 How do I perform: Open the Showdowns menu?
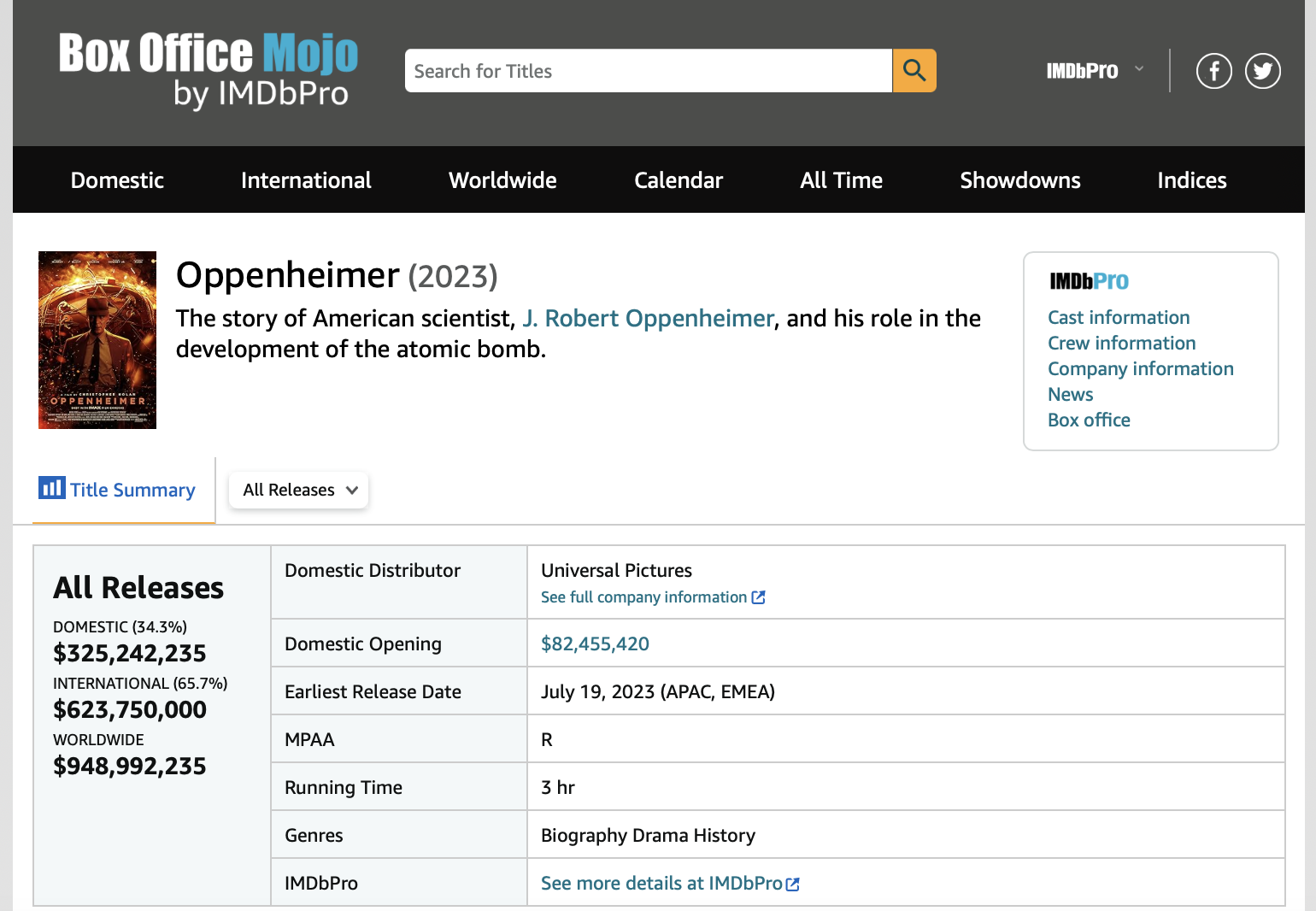1020,180
